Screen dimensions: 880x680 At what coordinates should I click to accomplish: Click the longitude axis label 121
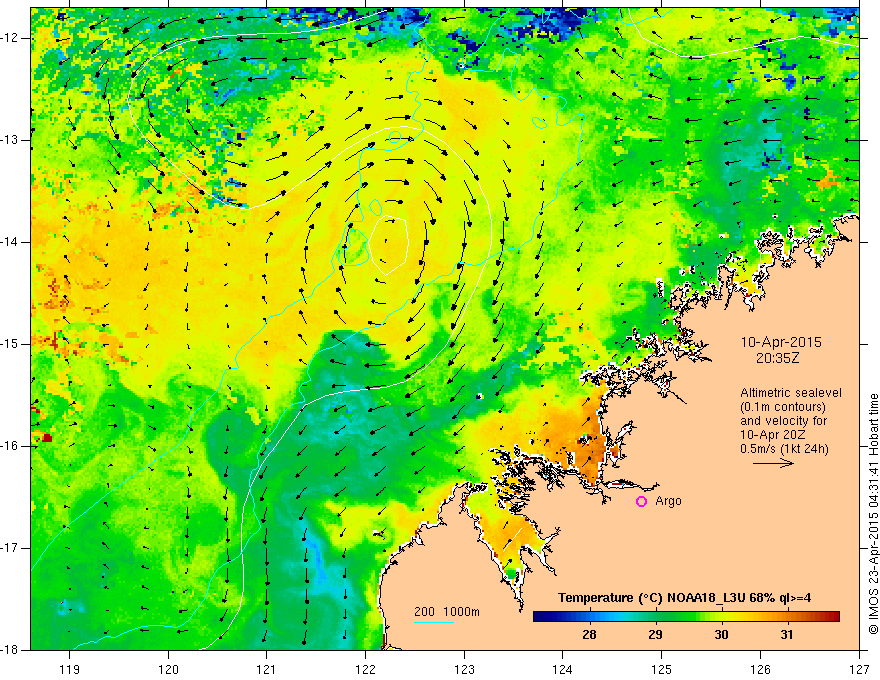(x=267, y=669)
